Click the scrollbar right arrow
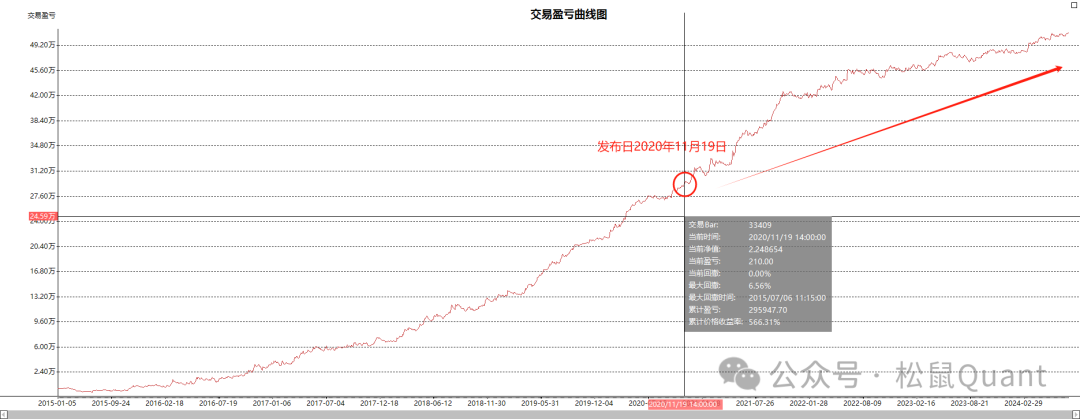This screenshot has width=1080, height=419. pyautogui.click(x=1075, y=414)
